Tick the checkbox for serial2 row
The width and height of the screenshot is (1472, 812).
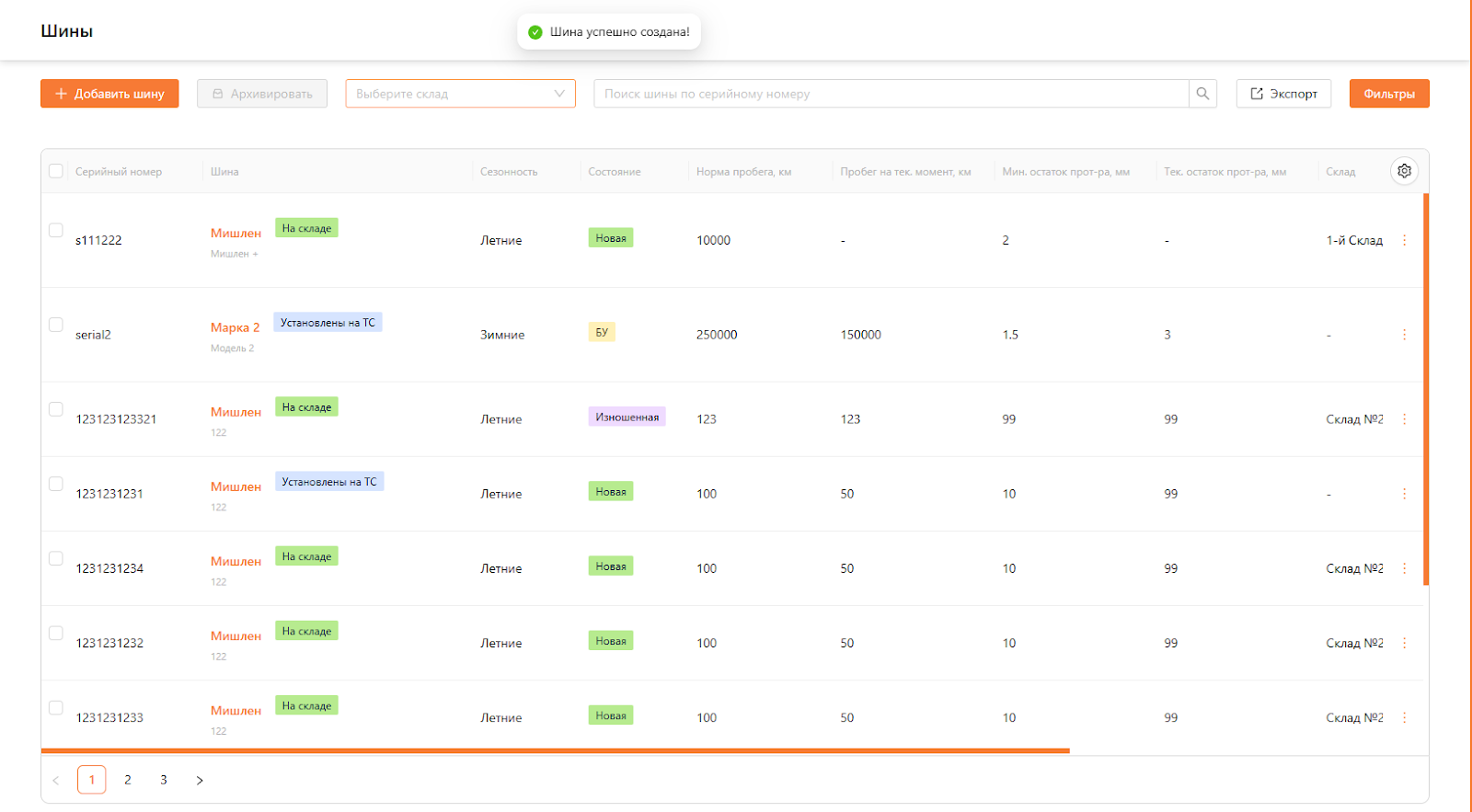coord(56,325)
